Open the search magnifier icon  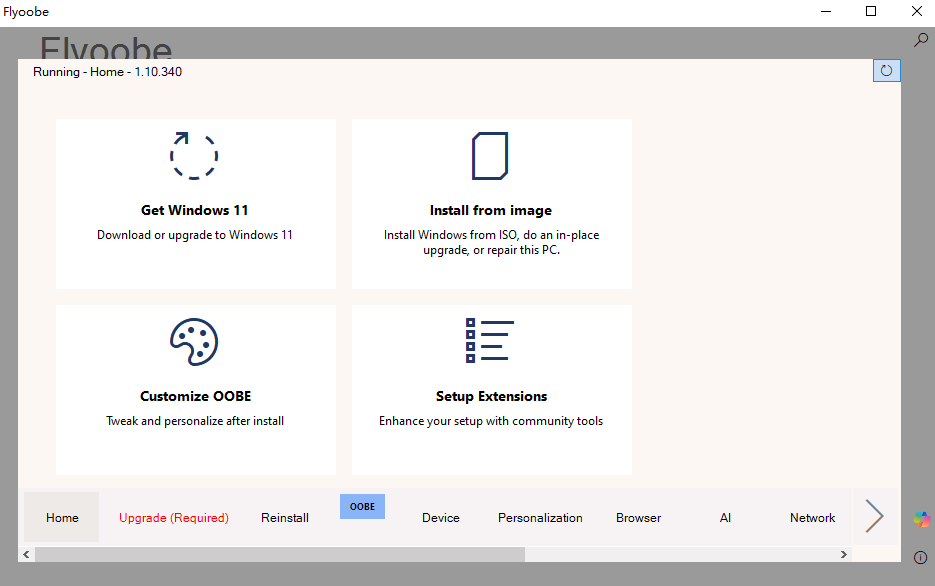[x=921, y=40]
